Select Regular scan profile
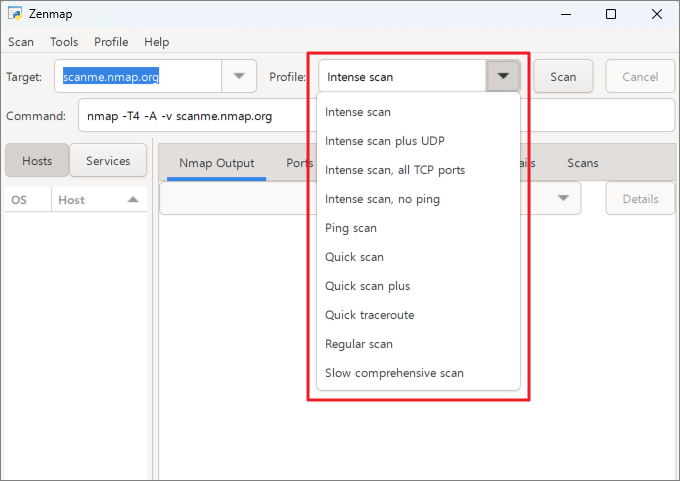 click(418, 344)
